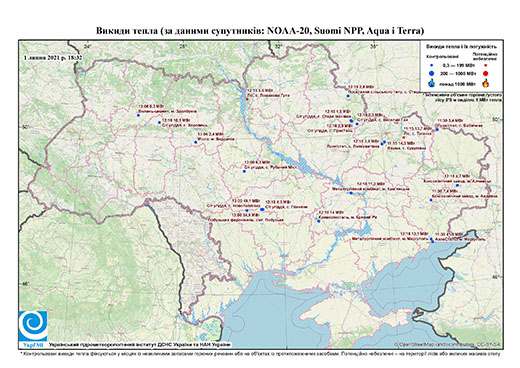The image size is (520, 368).
Task: Click the small red dot in legend
Action: [x=485, y=65]
